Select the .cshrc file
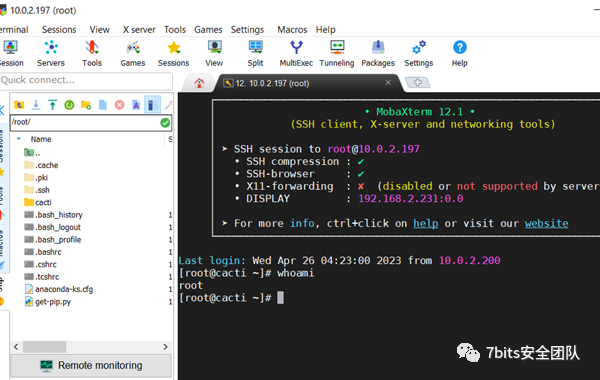The width and height of the screenshot is (600, 380). pos(41,264)
